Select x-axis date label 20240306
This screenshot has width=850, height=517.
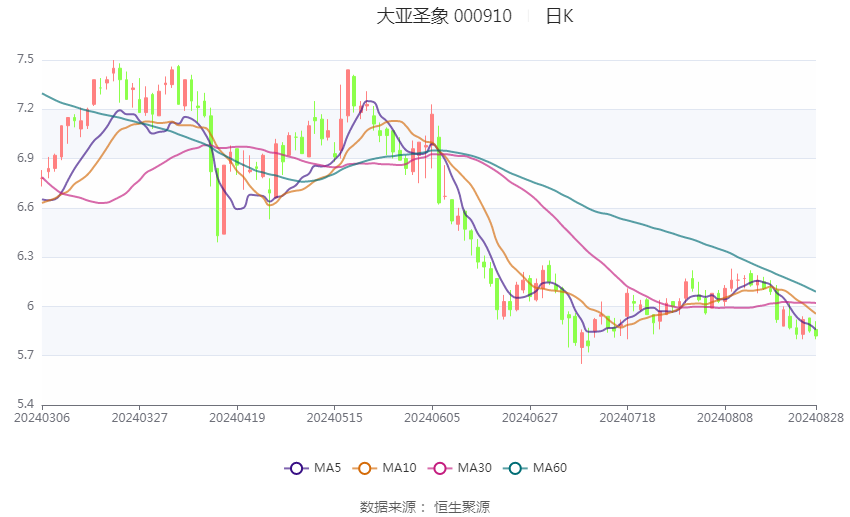(x=42, y=418)
